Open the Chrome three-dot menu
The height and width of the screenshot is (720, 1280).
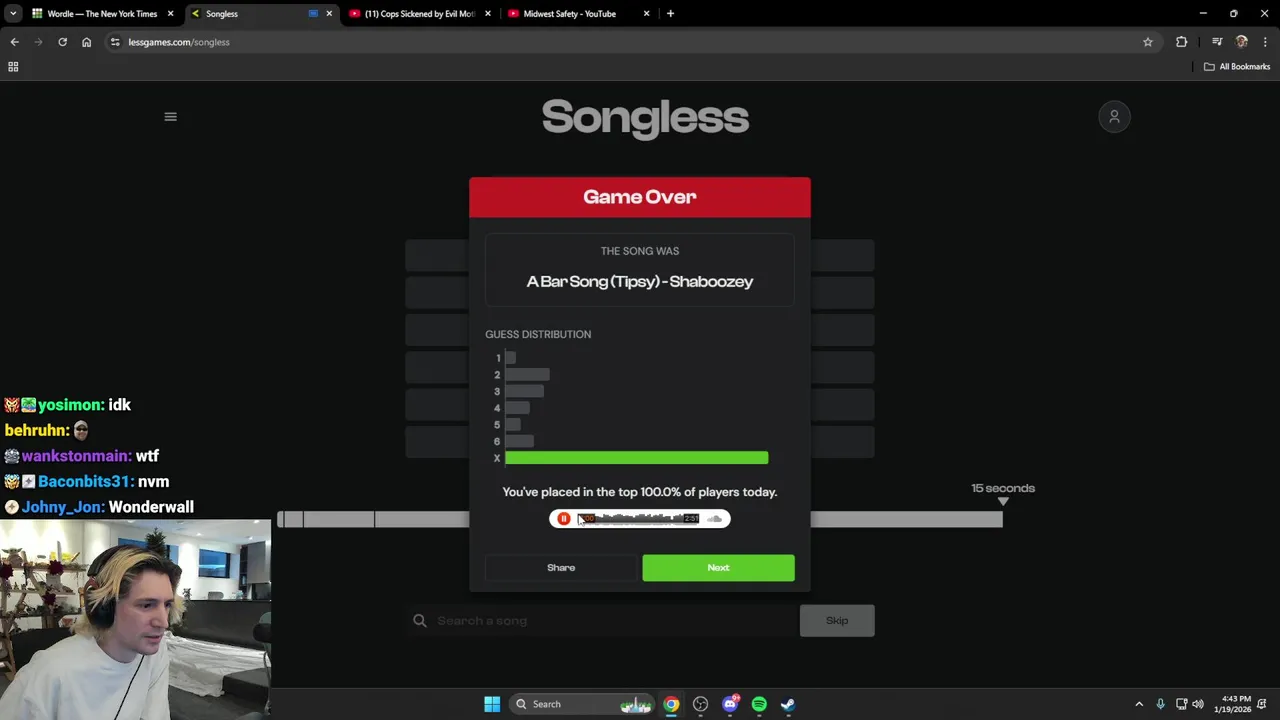[1265, 42]
